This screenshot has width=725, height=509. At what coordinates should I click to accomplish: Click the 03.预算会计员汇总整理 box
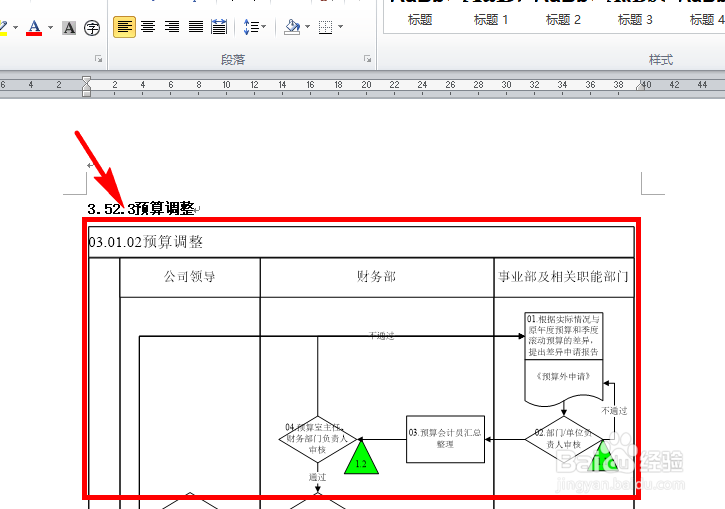[445, 439]
